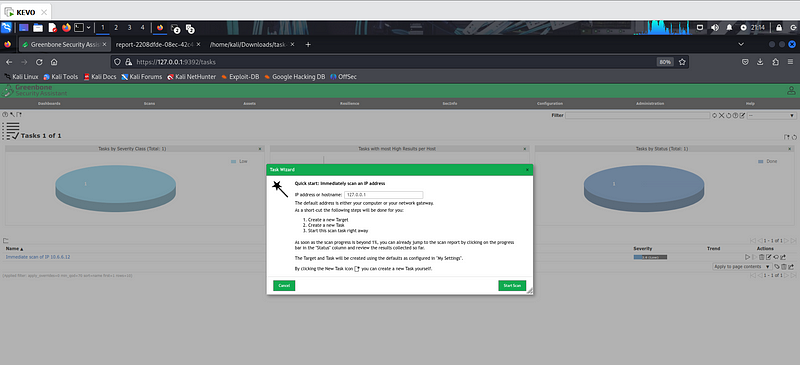Screen dimensions: 800x365
Task: Click the Tasks by Severity Class pie
Action: click(x=115, y=187)
